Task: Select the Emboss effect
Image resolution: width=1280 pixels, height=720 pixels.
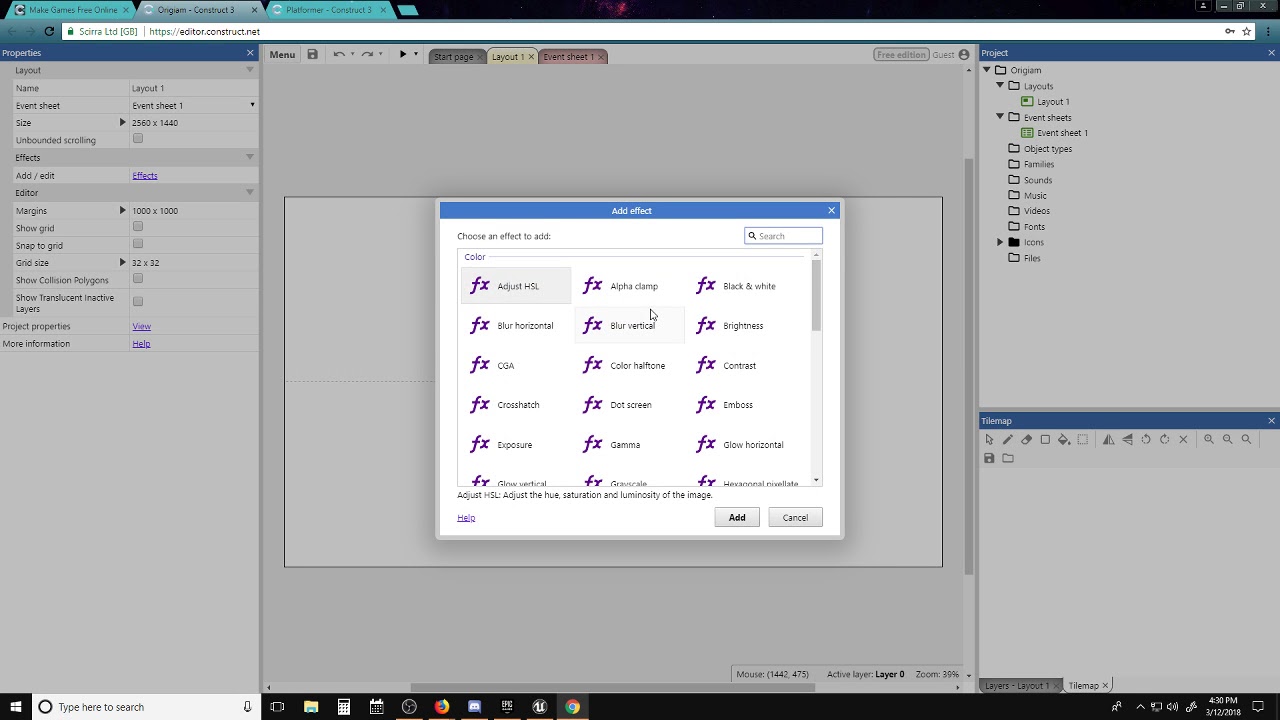Action: point(742,405)
